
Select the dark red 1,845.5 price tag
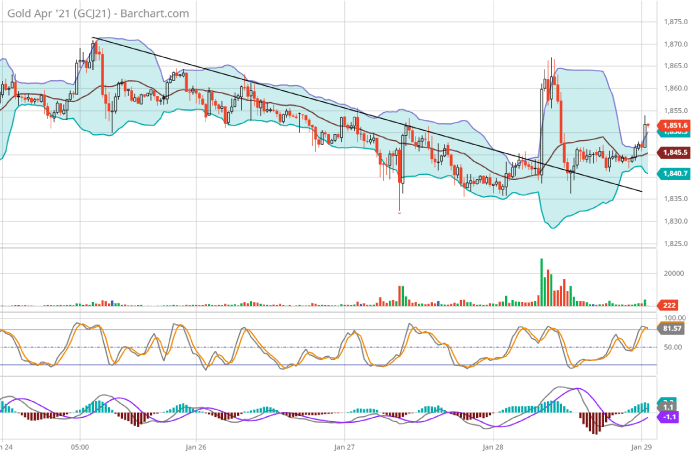point(675,152)
